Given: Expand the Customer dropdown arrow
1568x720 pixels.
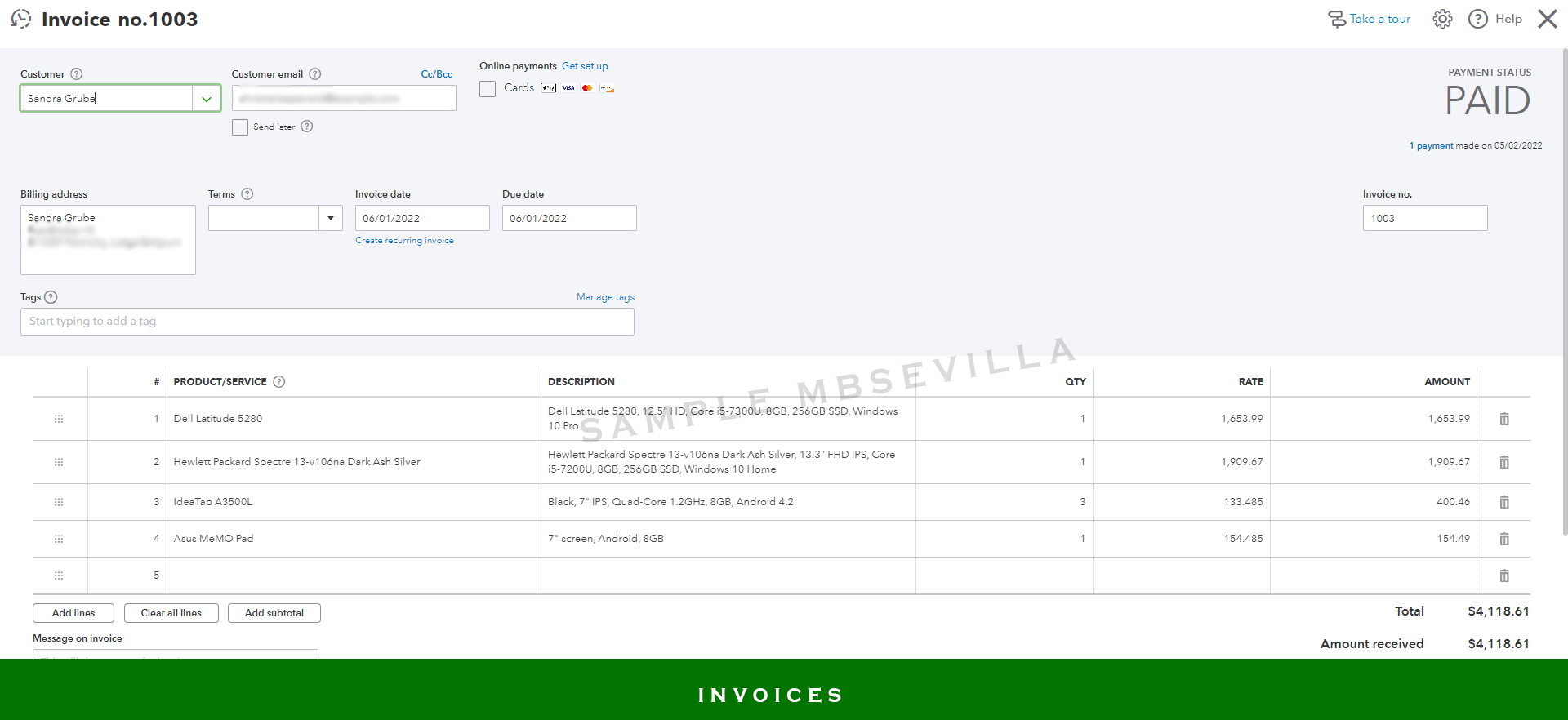Looking at the screenshot, I should [207, 99].
